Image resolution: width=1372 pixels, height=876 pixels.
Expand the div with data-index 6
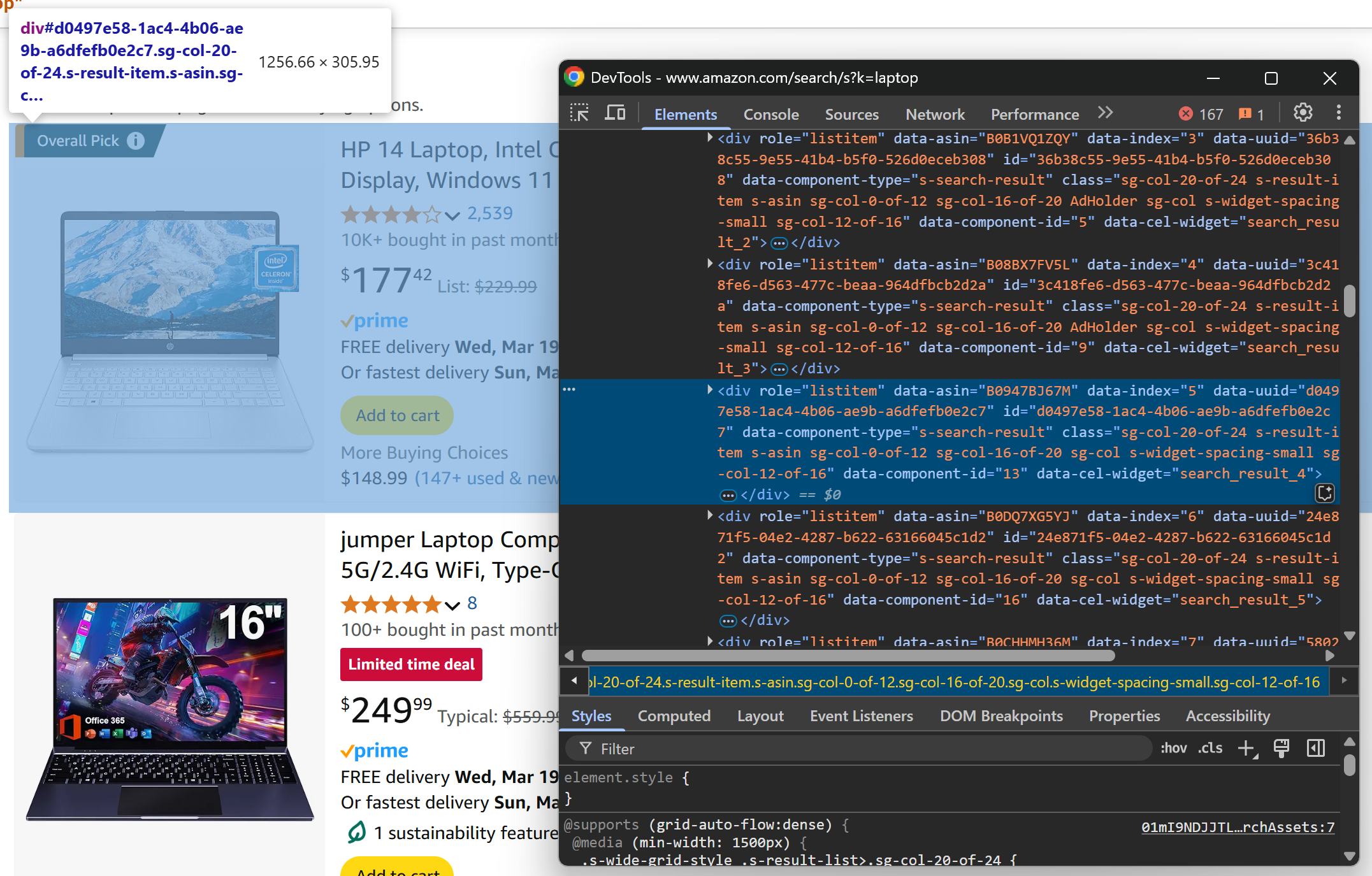(709, 515)
